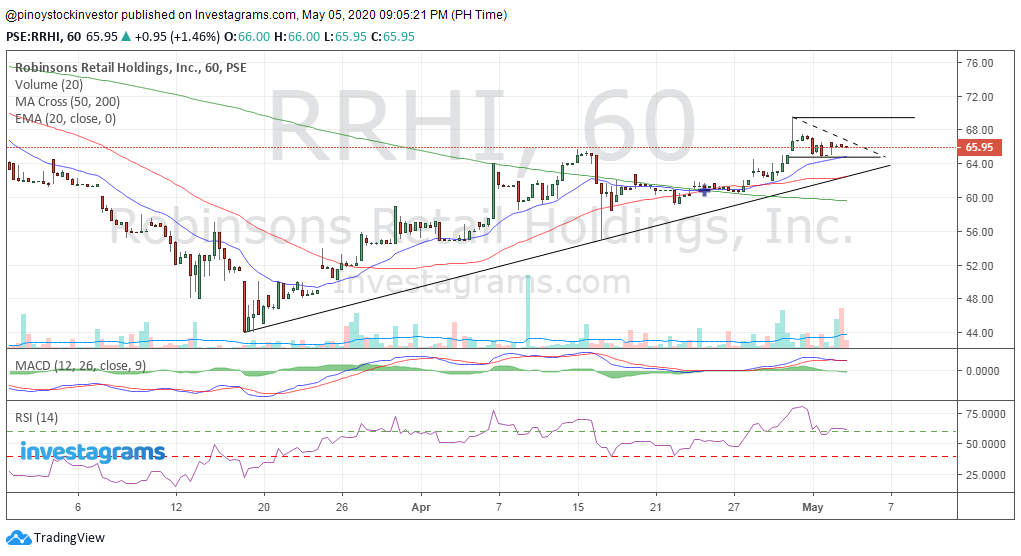The width and height of the screenshot is (1021, 556).
Task: Click the TradingView text at bottom left
Action: click(69, 538)
